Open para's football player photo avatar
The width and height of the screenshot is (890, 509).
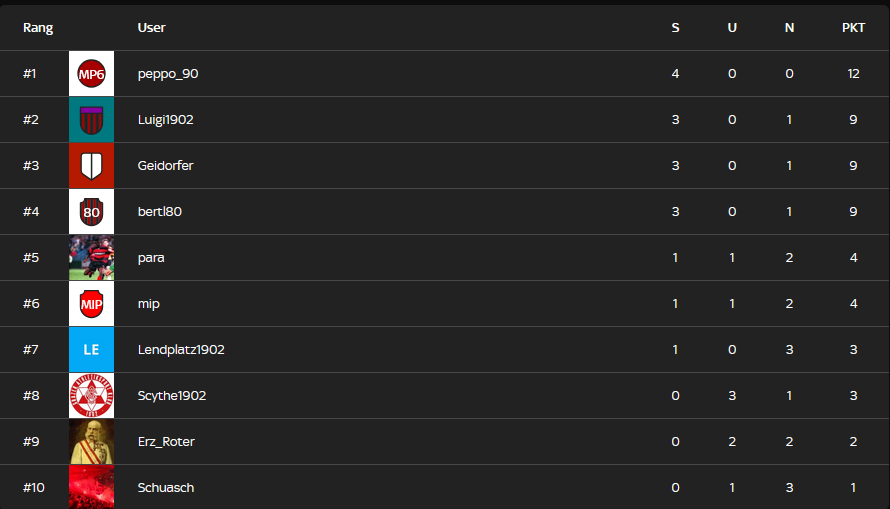91,258
